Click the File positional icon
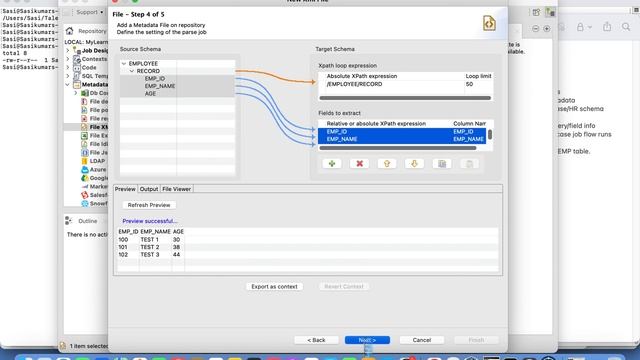This screenshot has height=360, width=640. 84,110
